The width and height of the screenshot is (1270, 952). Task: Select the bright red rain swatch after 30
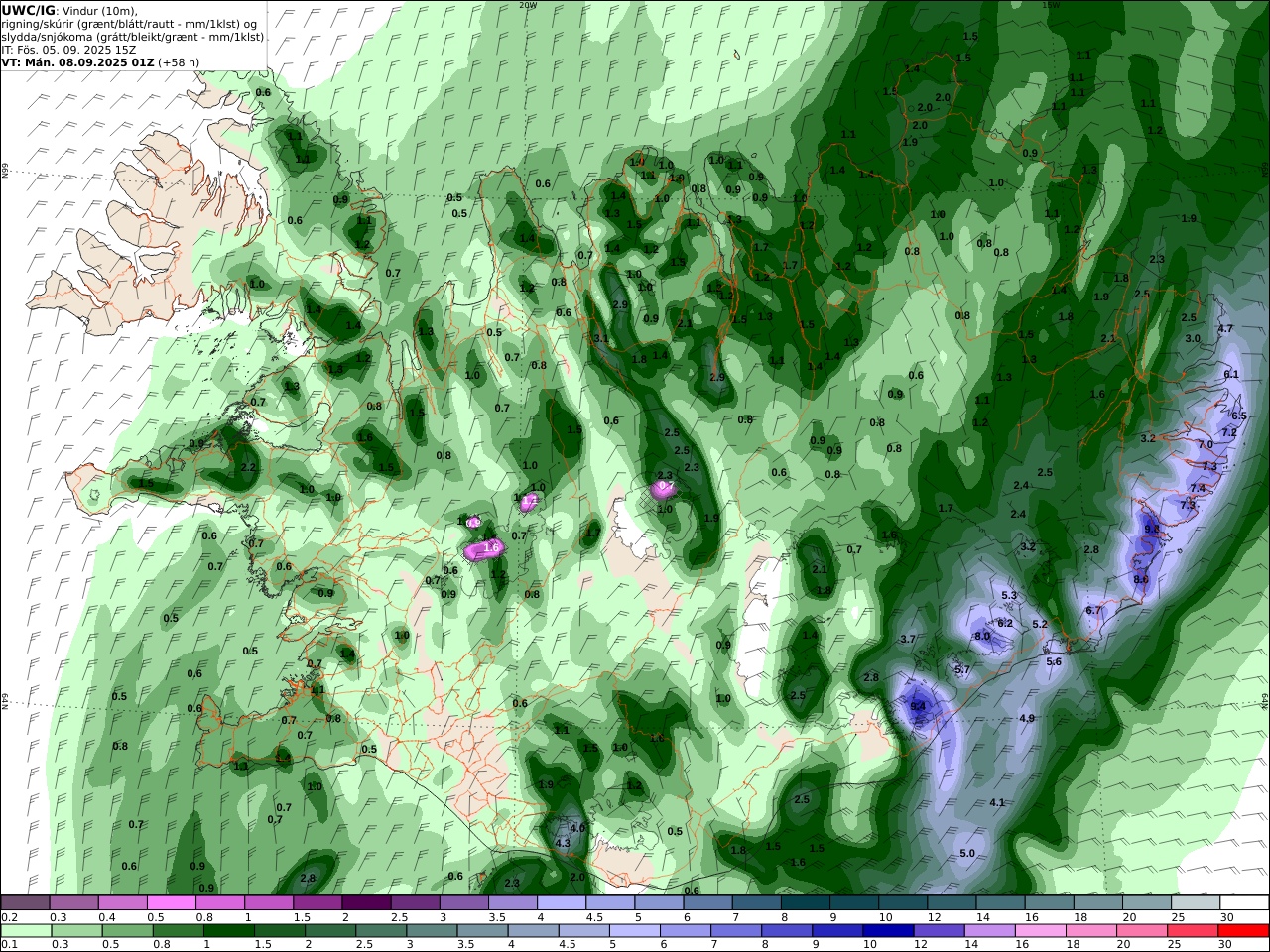coord(1245,931)
